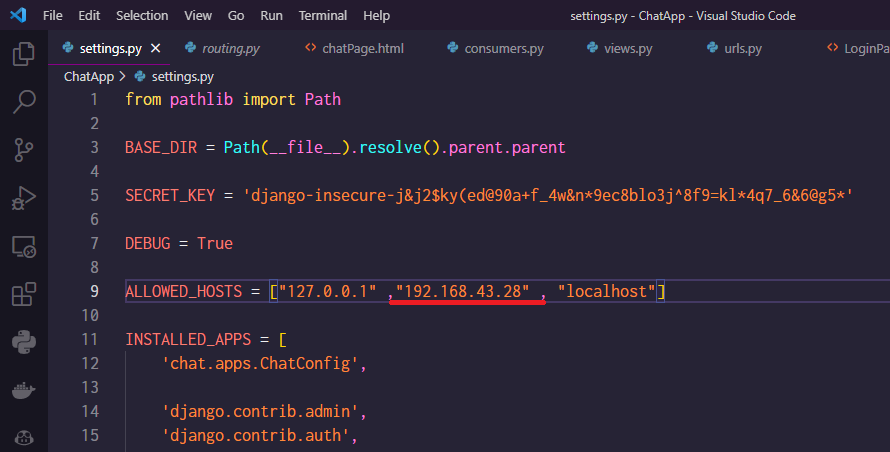
Task: Open the Explorer view in activity bar
Action: 23,54
